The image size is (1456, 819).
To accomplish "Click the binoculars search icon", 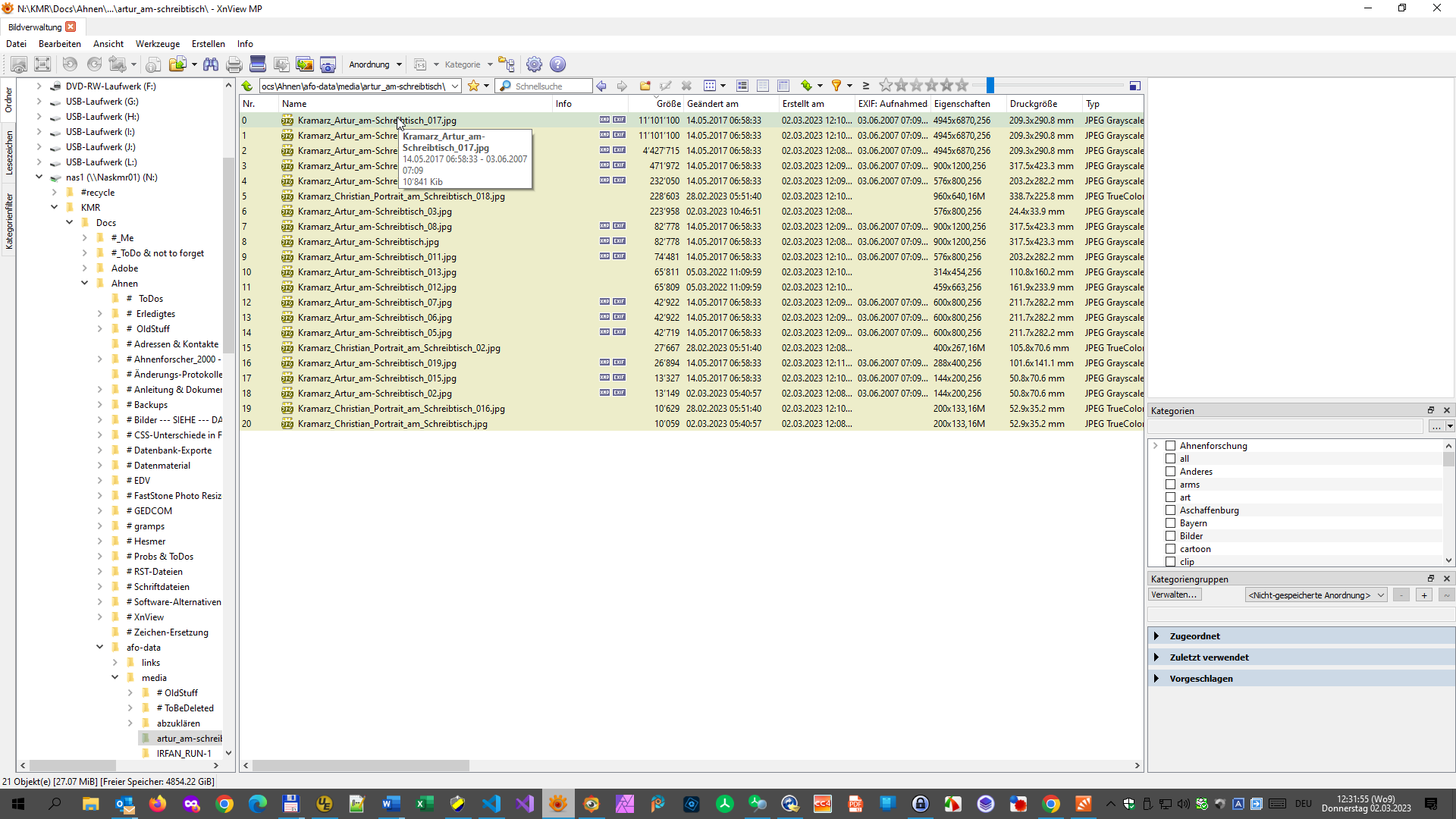I will click(211, 64).
